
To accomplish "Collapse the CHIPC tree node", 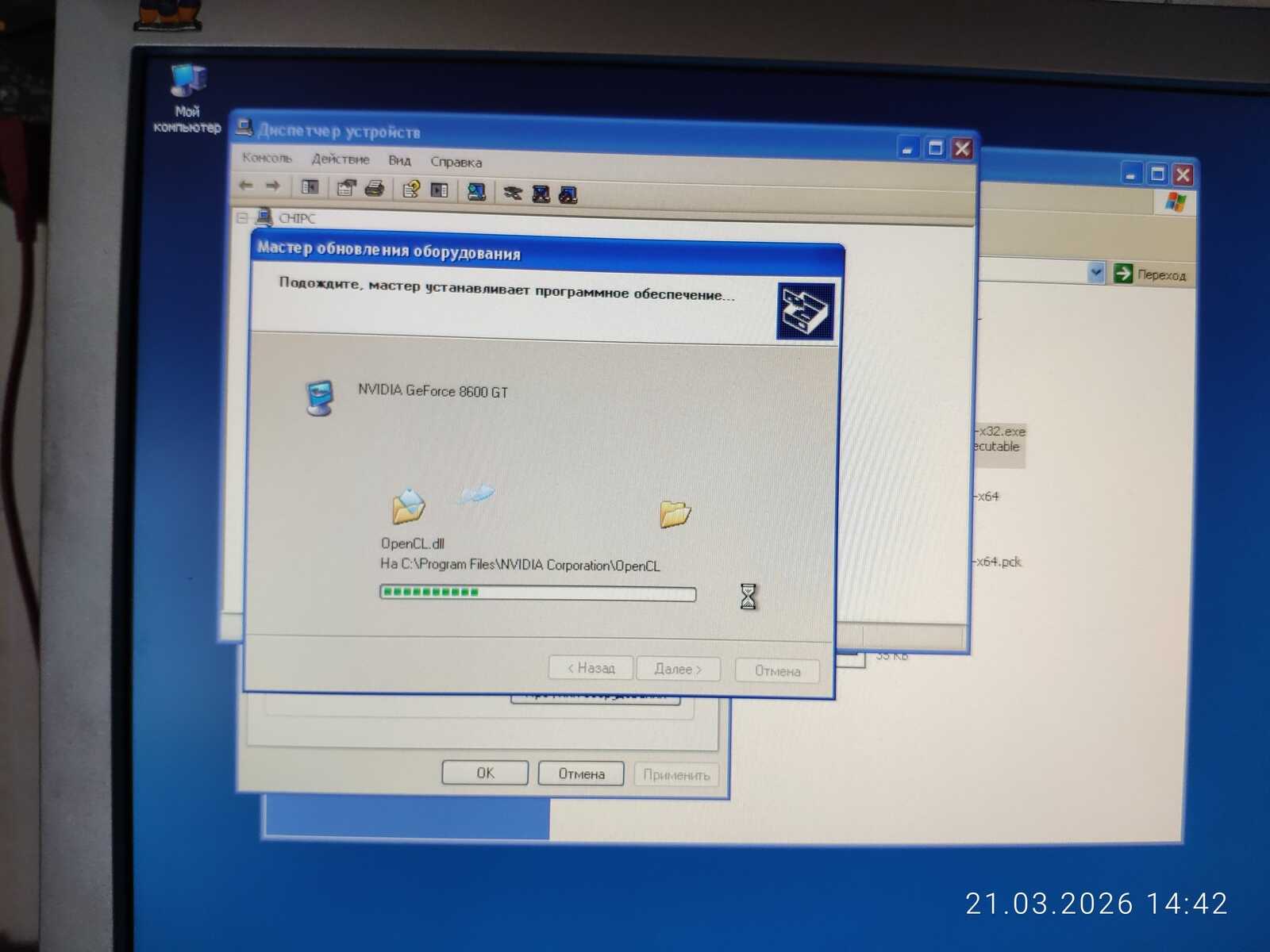I will coord(242,217).
